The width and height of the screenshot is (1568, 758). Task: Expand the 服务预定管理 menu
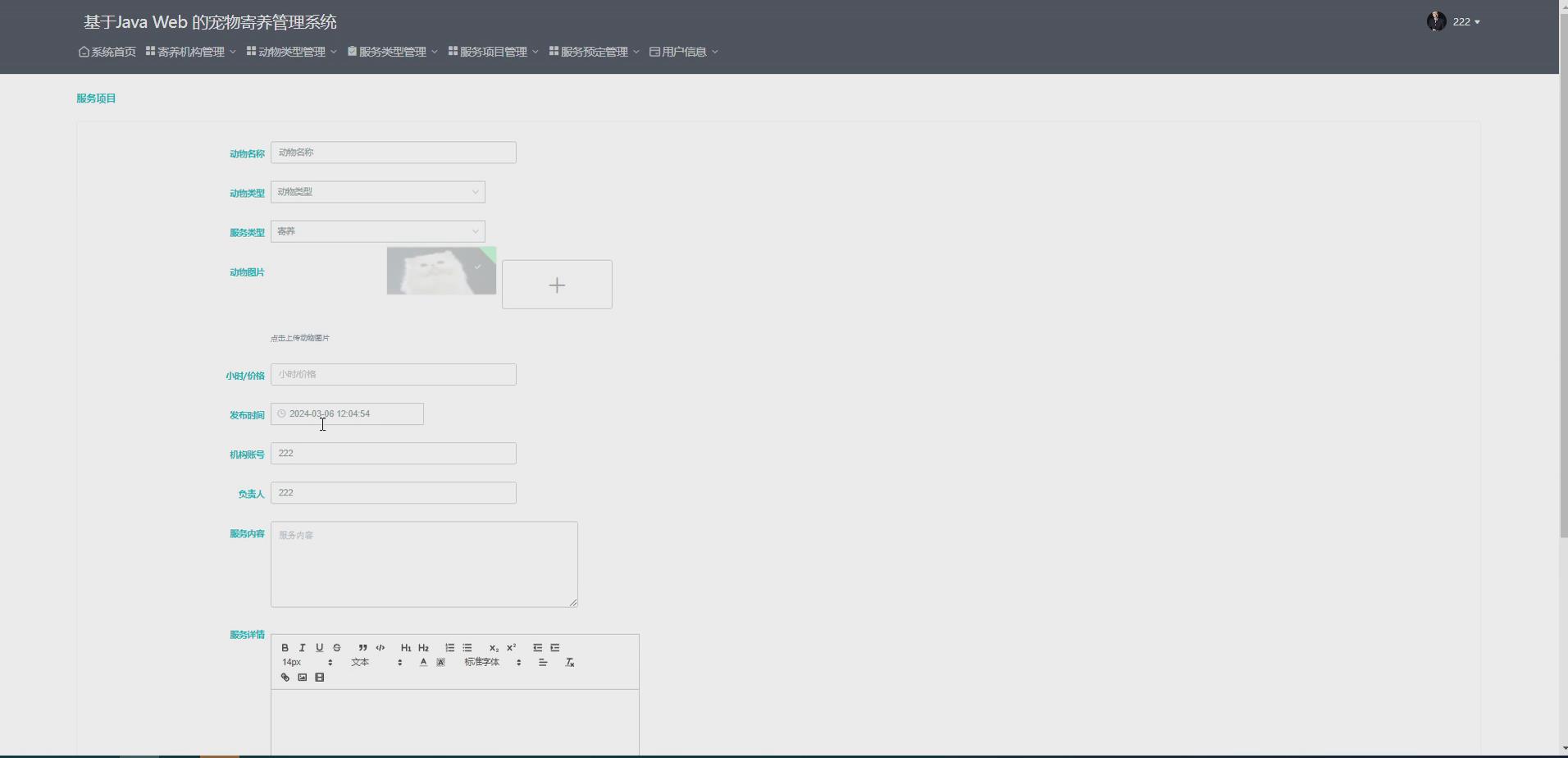pyautogui.click(x=595, y=52)
